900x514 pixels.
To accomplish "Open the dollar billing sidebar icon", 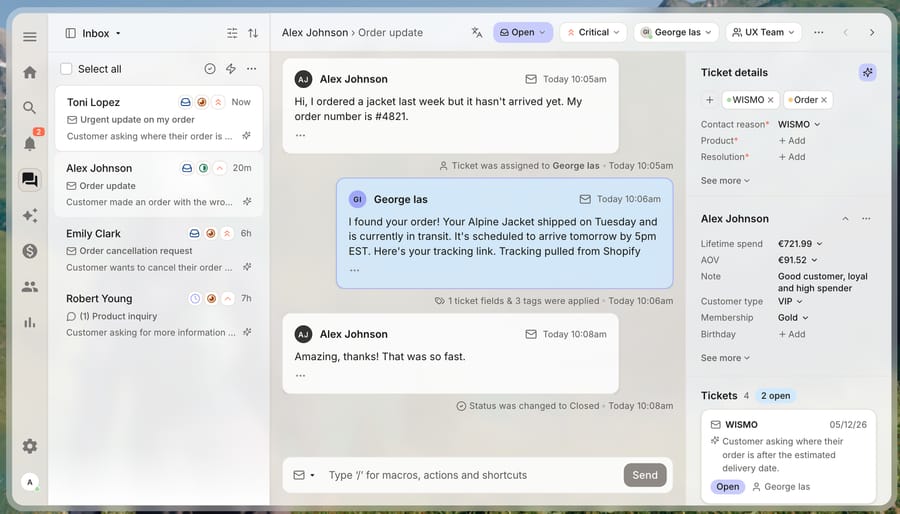I will coord(30,251).
